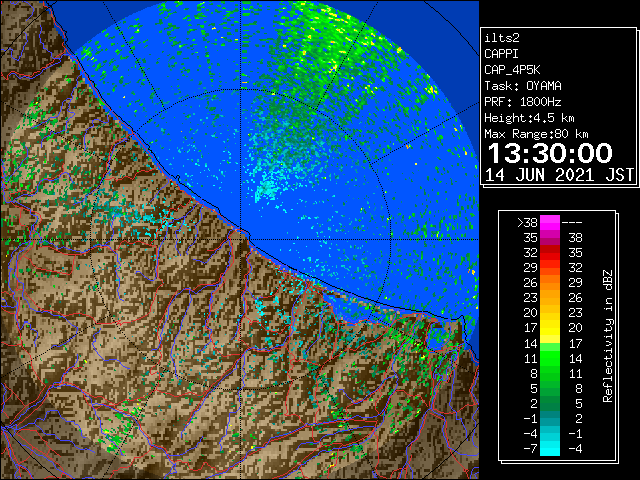
Task: Click the CAP_4P5K text
Action: tap(512, 70)
